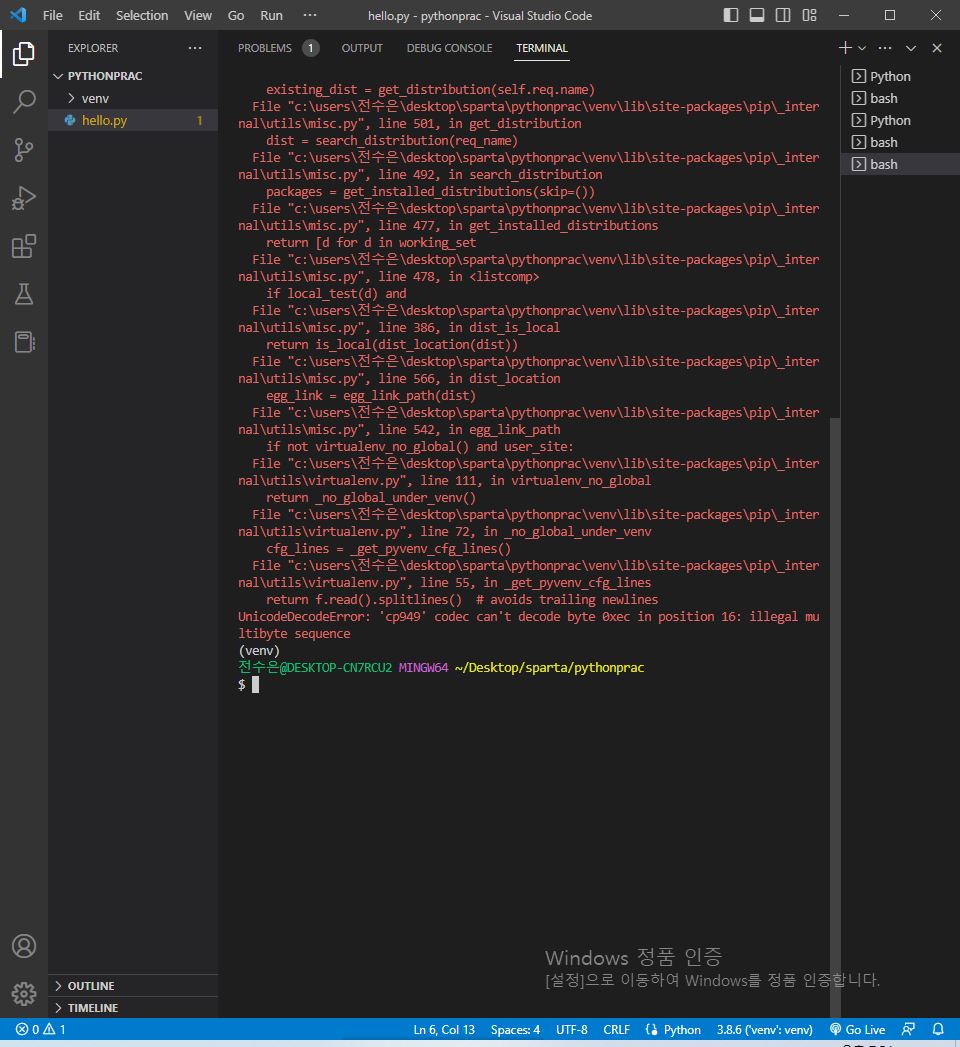This screenshot has height=1047, width=960.
Task: Select the first bash terminal in list
Action: click(900, 98)
